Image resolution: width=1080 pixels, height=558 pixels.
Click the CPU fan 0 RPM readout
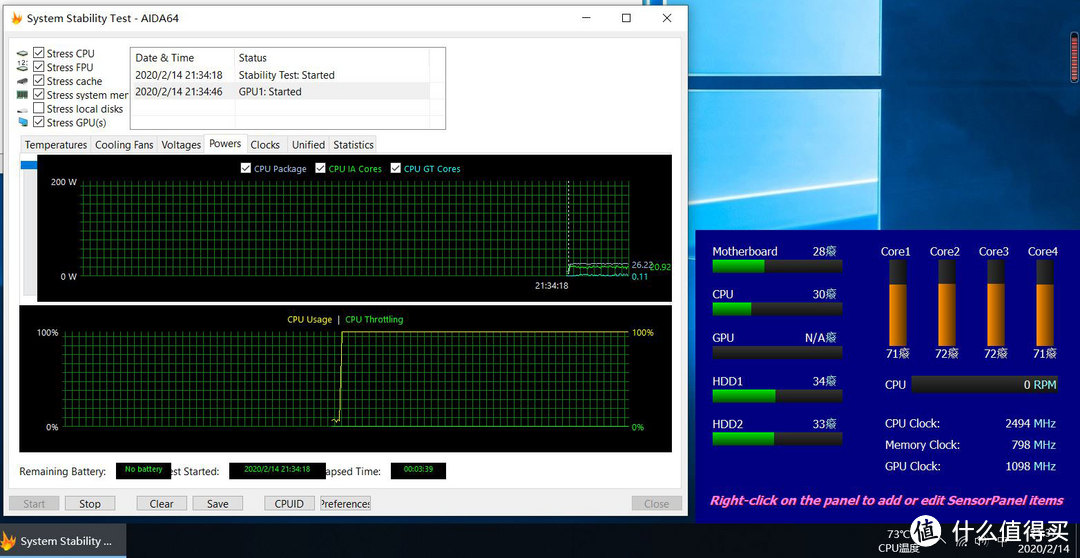pyautogui.click(x=984, y=384)
